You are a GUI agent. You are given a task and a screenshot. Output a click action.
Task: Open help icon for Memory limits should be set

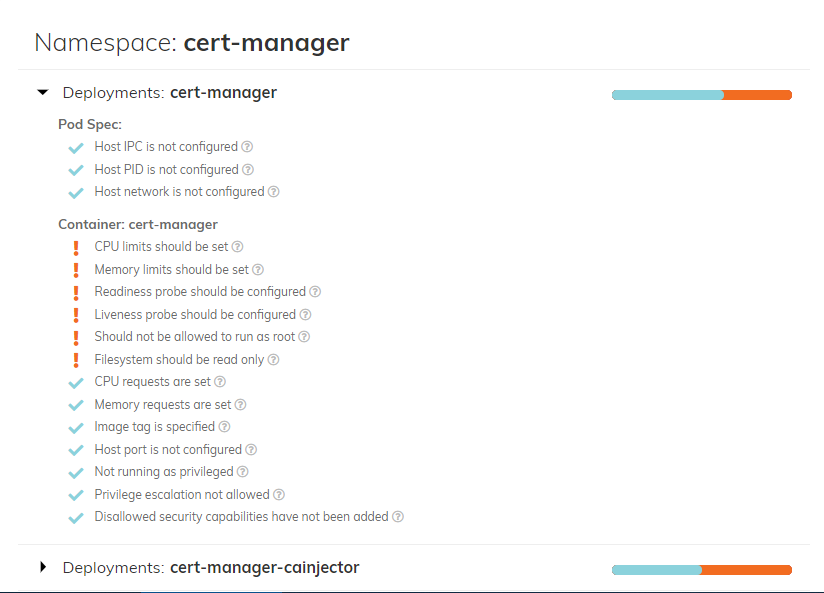tap(258, 270)
